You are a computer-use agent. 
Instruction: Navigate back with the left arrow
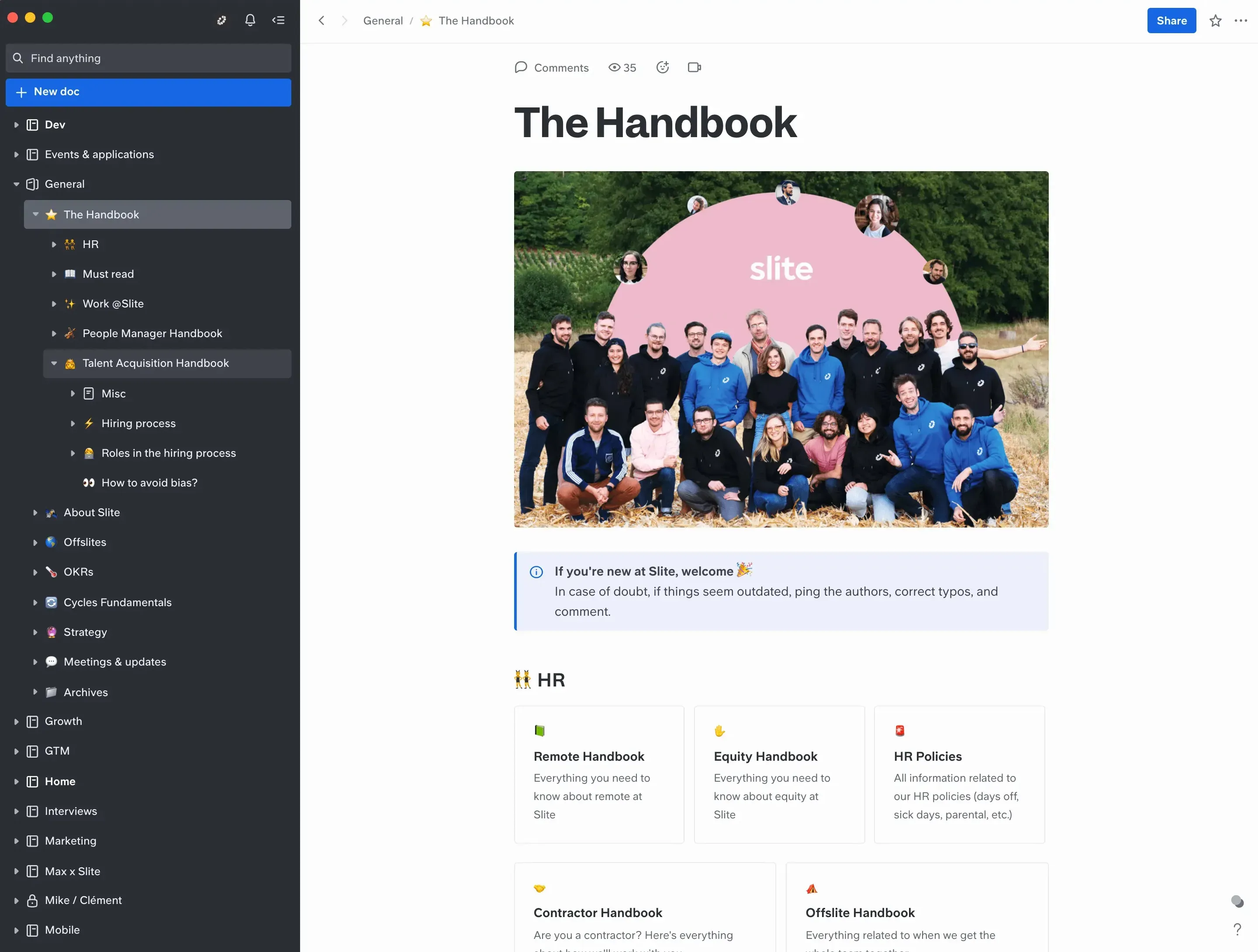pyautogui.click(x=322, y=21)
